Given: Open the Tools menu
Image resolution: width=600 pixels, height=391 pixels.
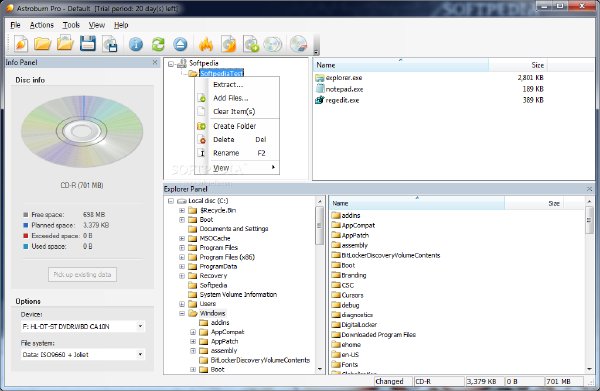Looking at the screenshot, I should [71, 25].
